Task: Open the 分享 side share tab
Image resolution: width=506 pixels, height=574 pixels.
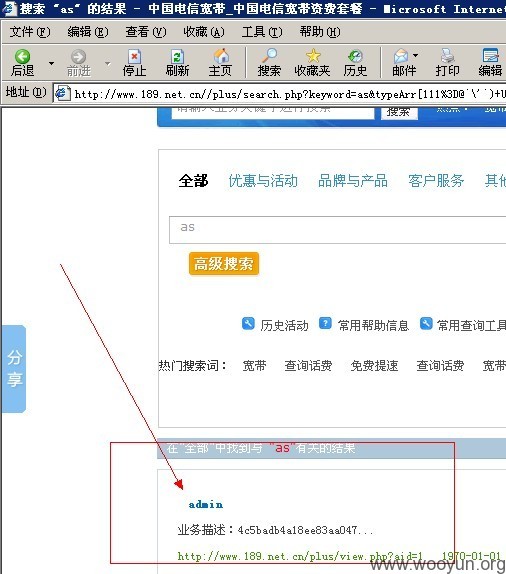Action: [x=14, y=369]
